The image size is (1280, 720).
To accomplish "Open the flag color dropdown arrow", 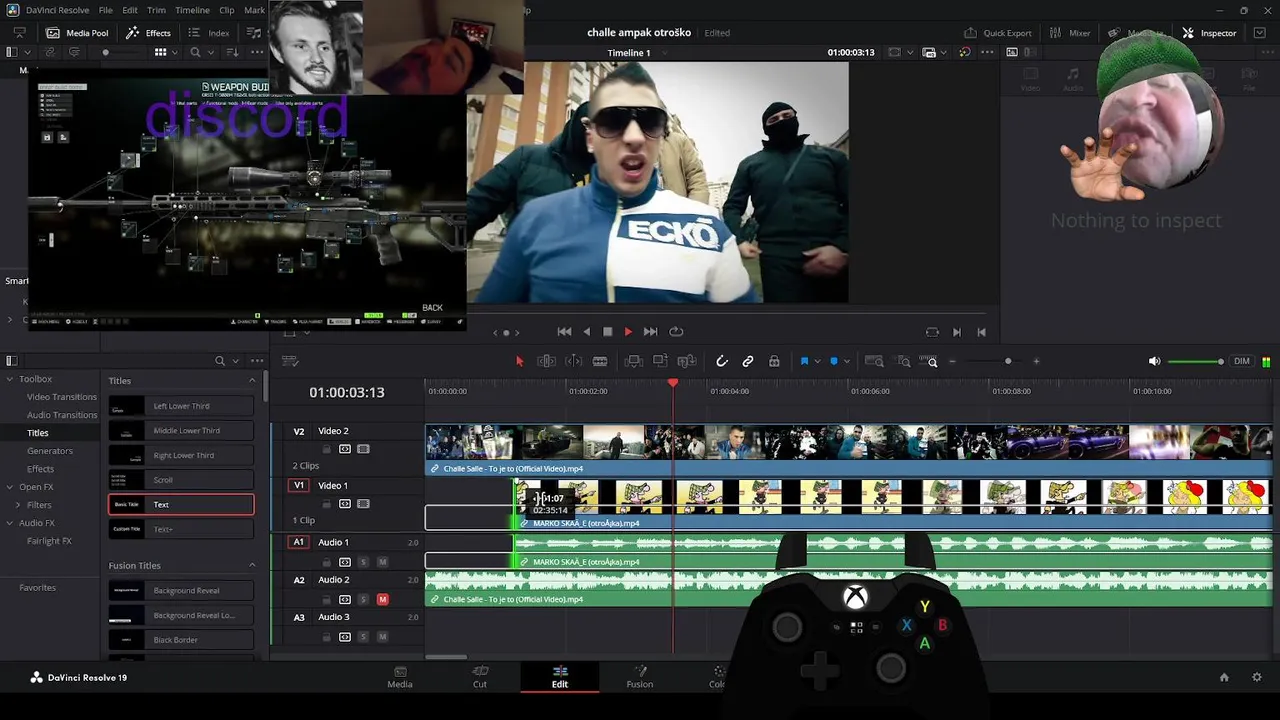I will click(817, 361).
